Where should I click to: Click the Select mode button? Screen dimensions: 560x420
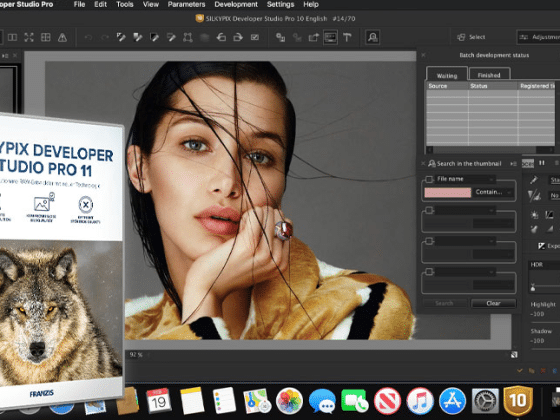click(471, 37)
